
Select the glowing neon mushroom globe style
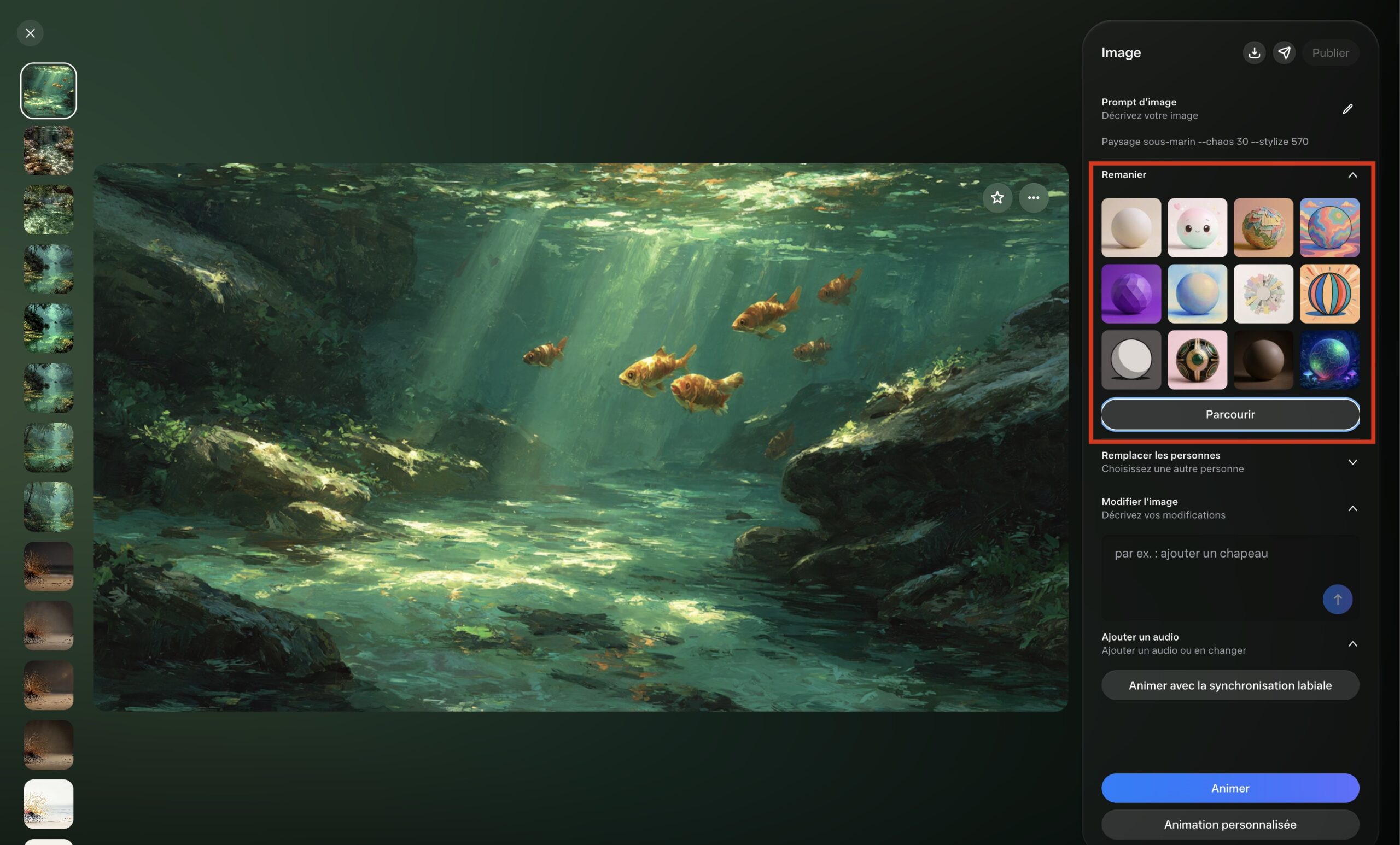coord(1329,360)
